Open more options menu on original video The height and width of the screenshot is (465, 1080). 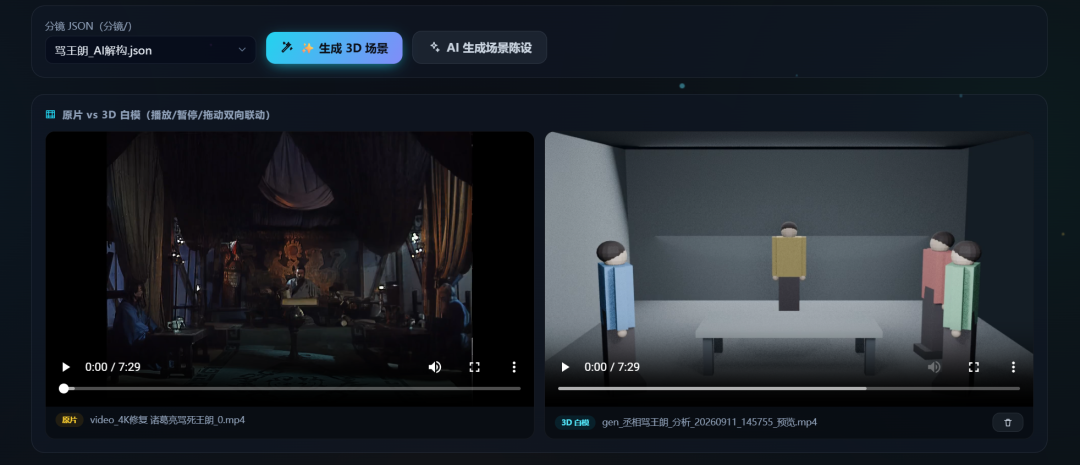coord(514,367)
